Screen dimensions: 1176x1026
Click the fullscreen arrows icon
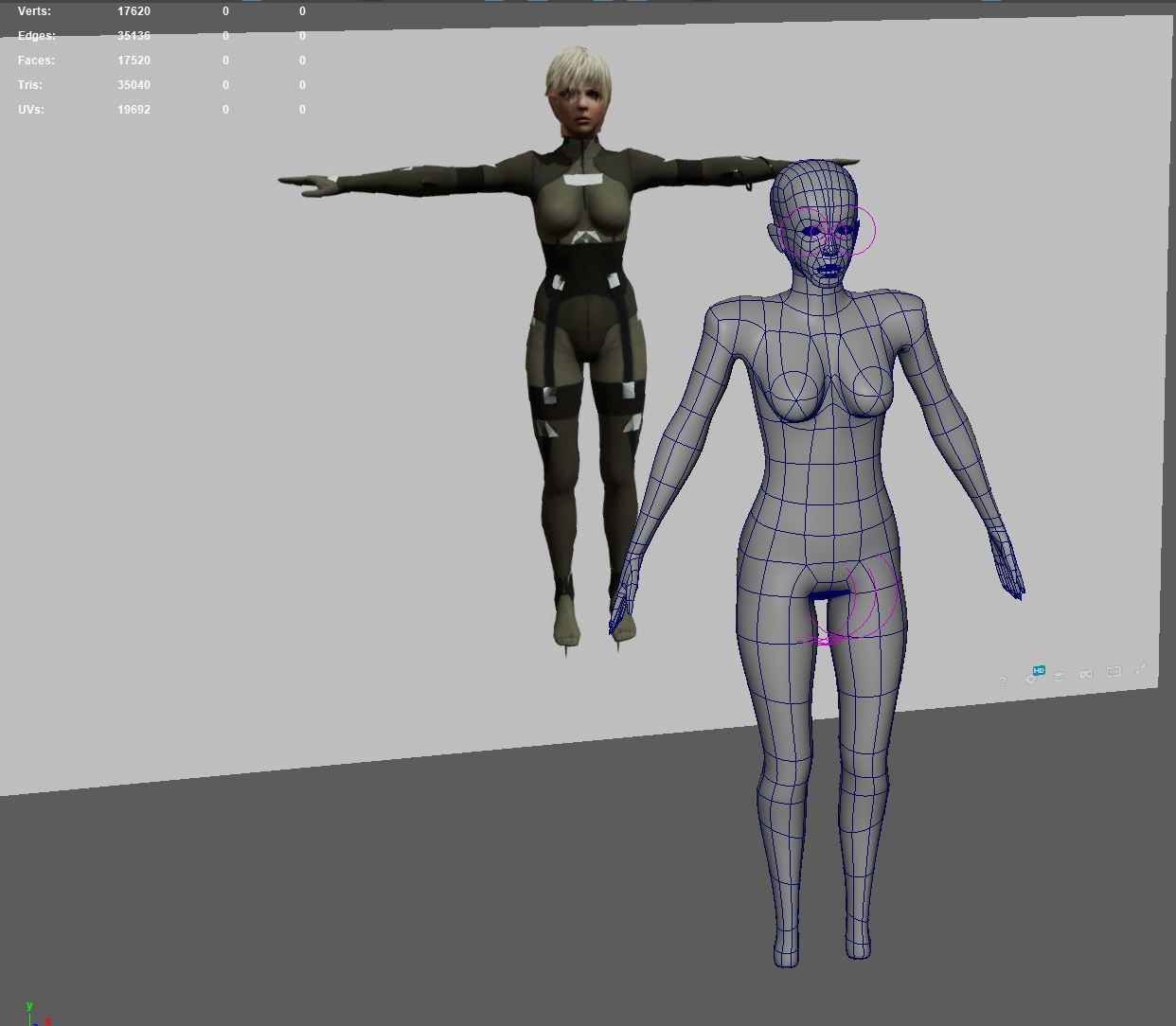tap(1141, 669)
